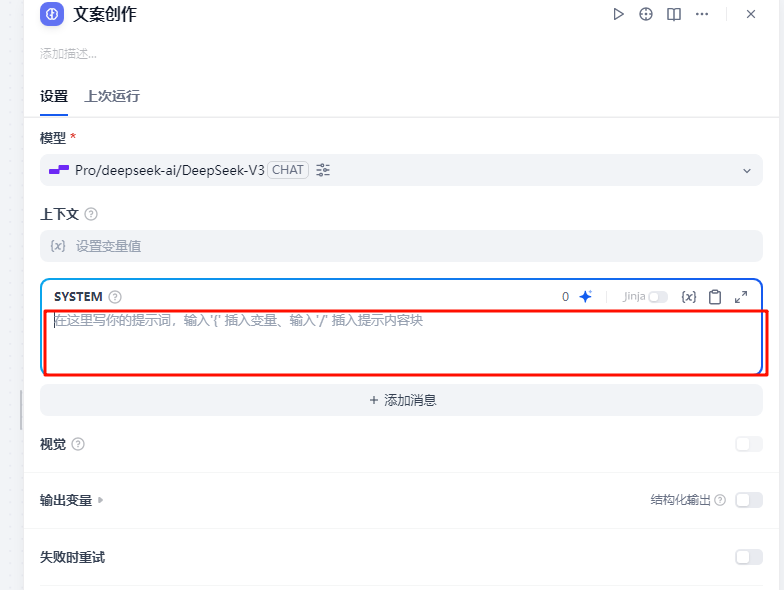Viewport: 784px width, 590px height.
Task: Enable the Jinja toggle
Action: [658, 297]
